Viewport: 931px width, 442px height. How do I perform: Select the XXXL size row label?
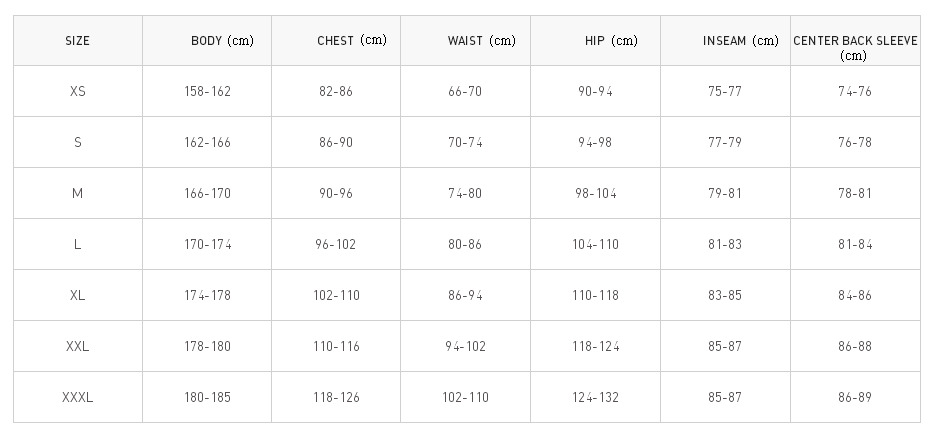[x=78, y=397]
